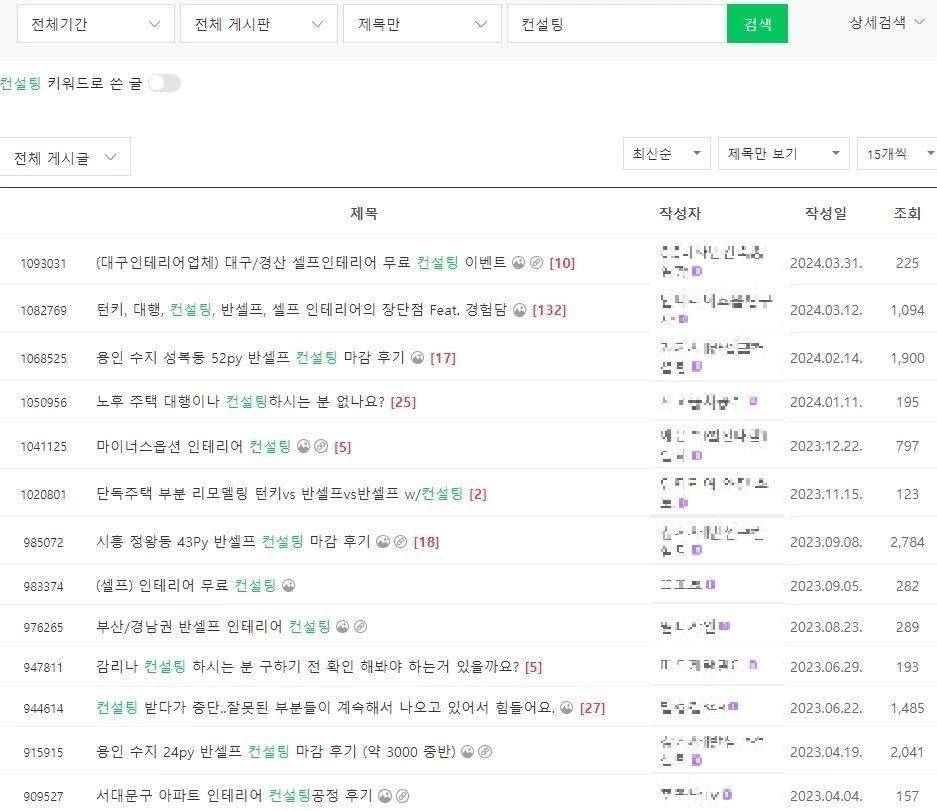Image resolution: width=937 pixels, height=811 pixels.
Task: Click the image icon on 성복동 52py post
Action: [418, 357]
